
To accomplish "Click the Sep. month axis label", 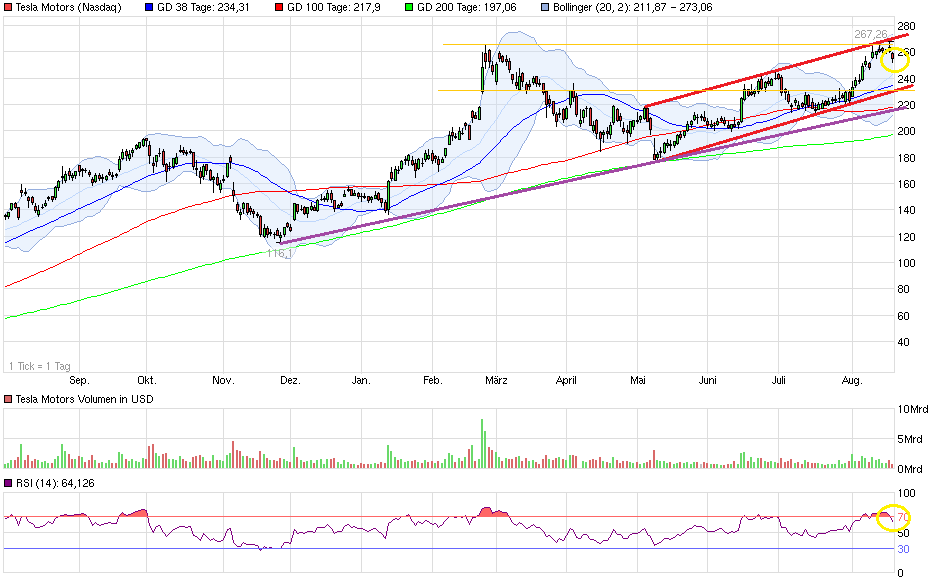I will [x=79, y=381].
